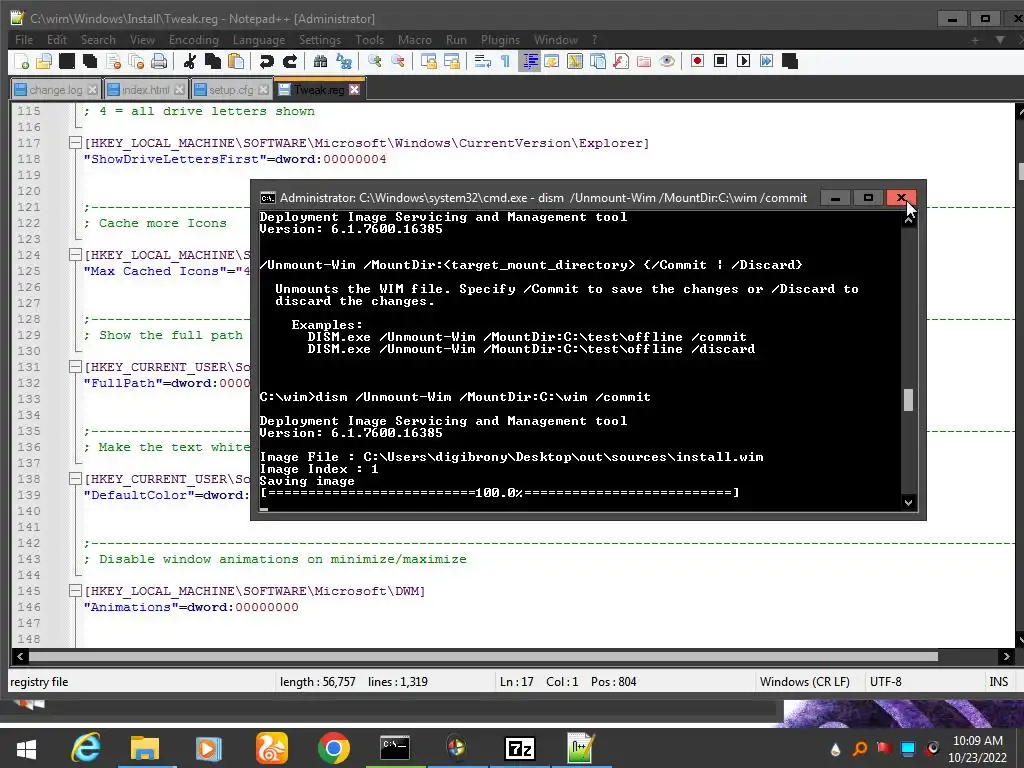Click the cmd window scrollbar thumb
Image resolution: width=1024 pixels, height=768 pixels.
click(908, 400)
